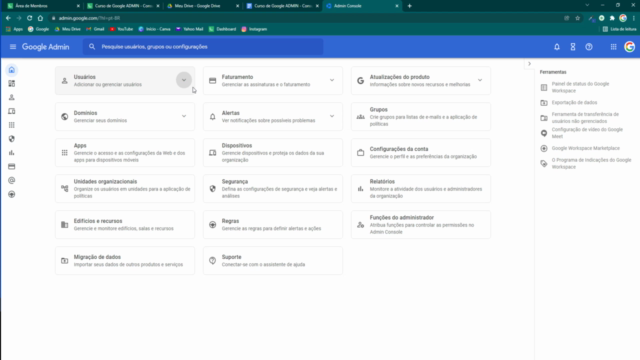Expand the Alertas card chevron
The height and width of the screenshot is (360, 640).
pyautogui.click(x=332, y=116)
